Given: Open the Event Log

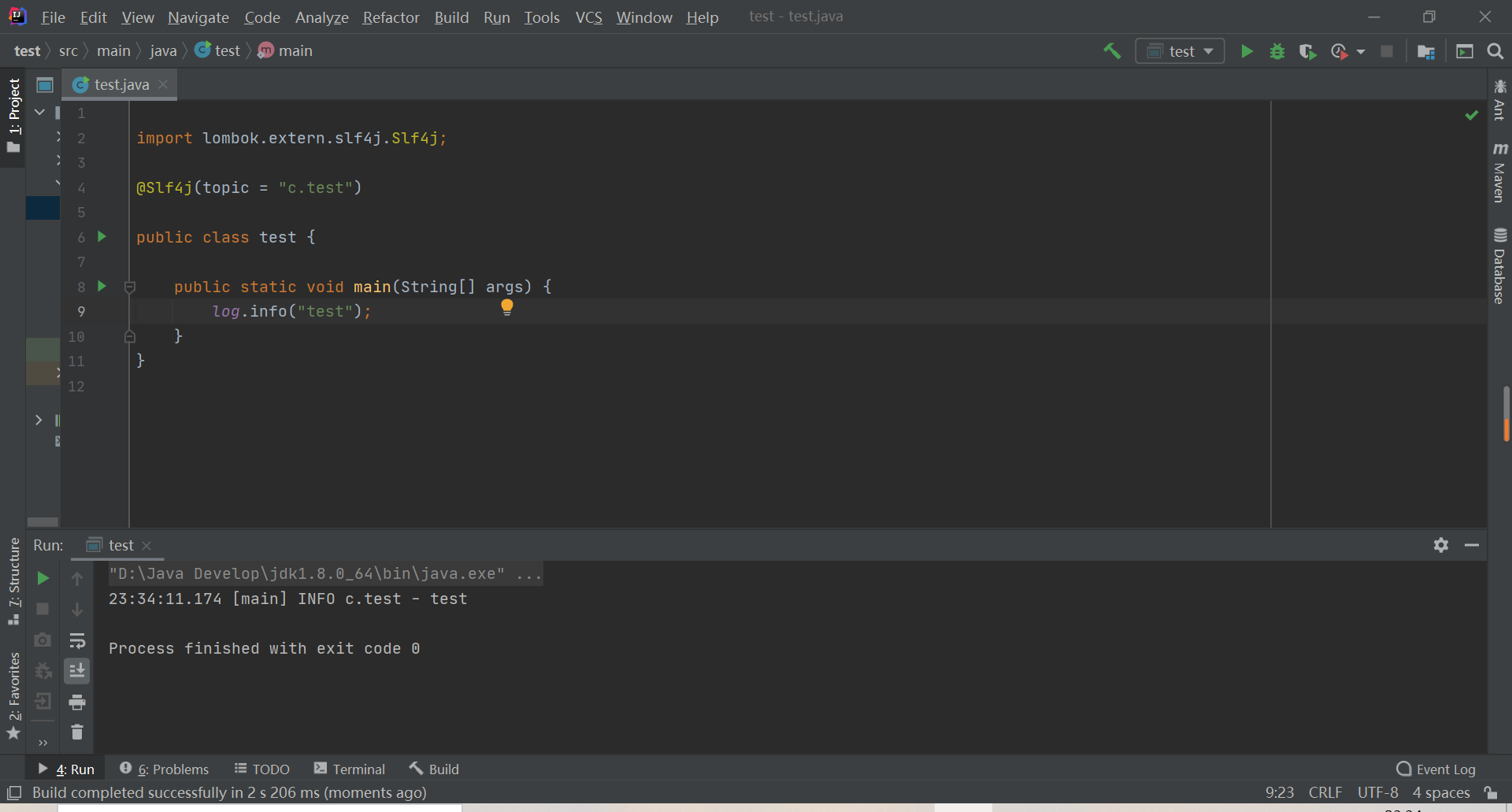Looking at the screenshot, I should pos(1436,769).
